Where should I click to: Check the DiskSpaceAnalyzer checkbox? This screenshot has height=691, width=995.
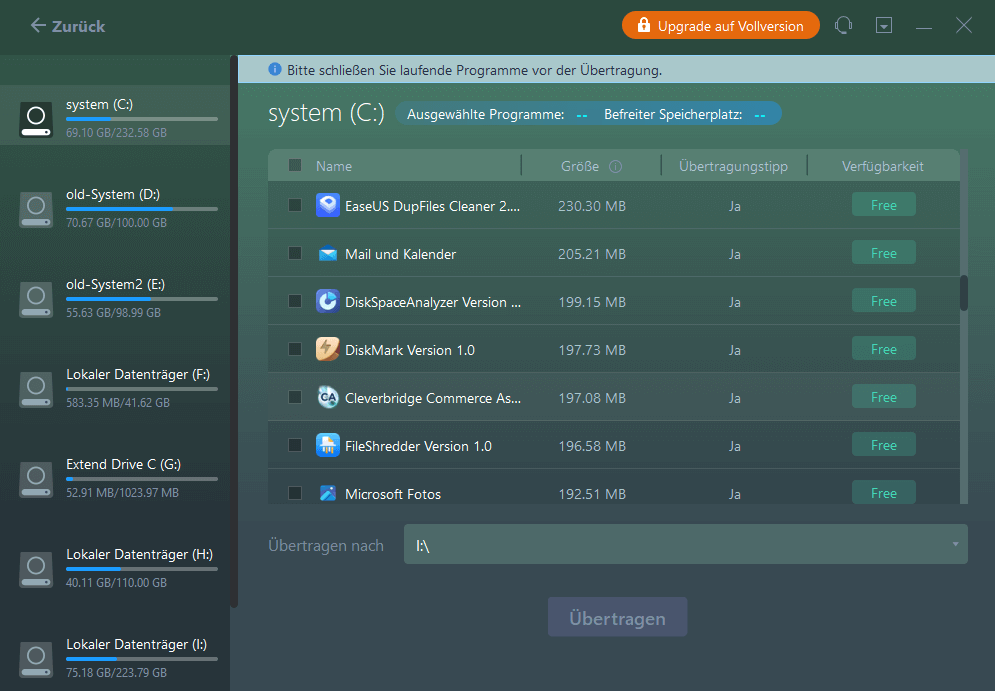pos(295,301)
